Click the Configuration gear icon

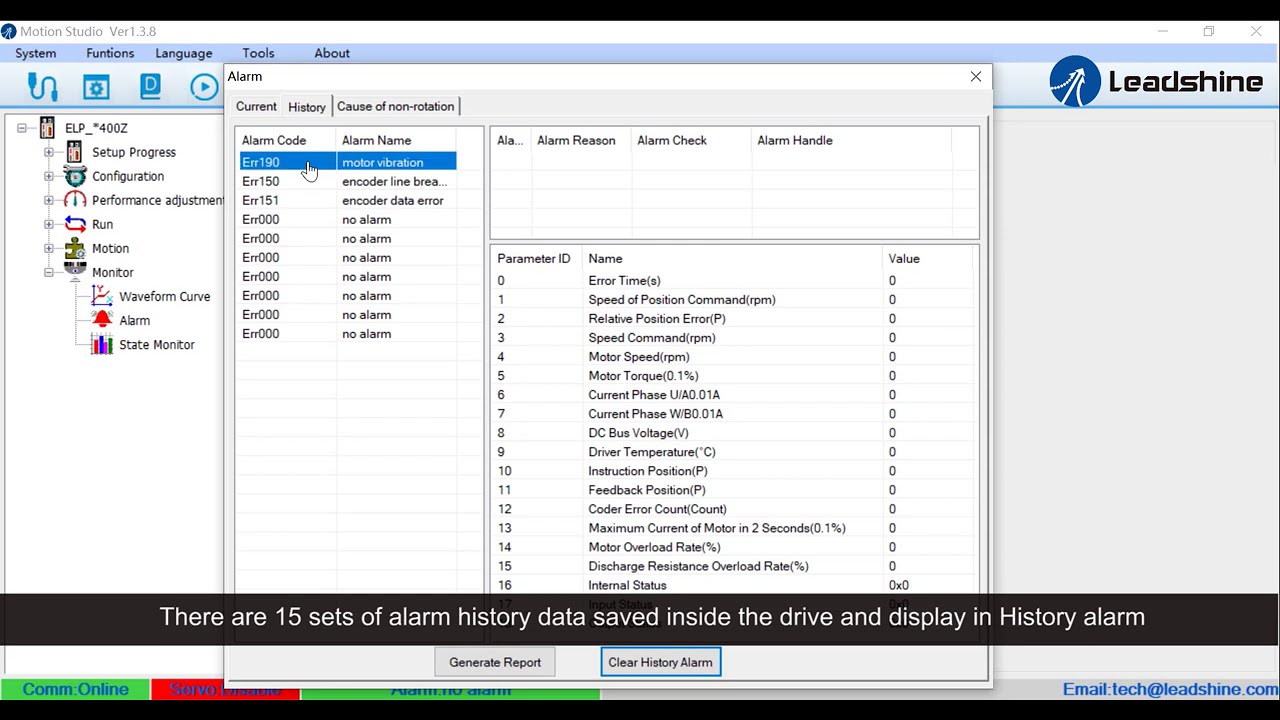tap(74, 176)
